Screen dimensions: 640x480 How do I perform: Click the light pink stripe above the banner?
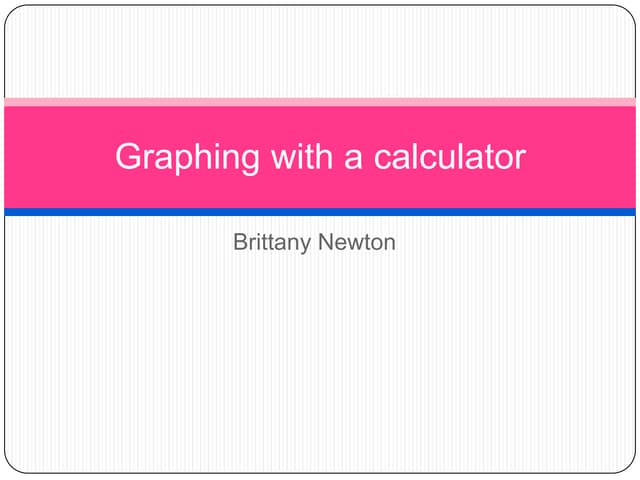[320, 102]
